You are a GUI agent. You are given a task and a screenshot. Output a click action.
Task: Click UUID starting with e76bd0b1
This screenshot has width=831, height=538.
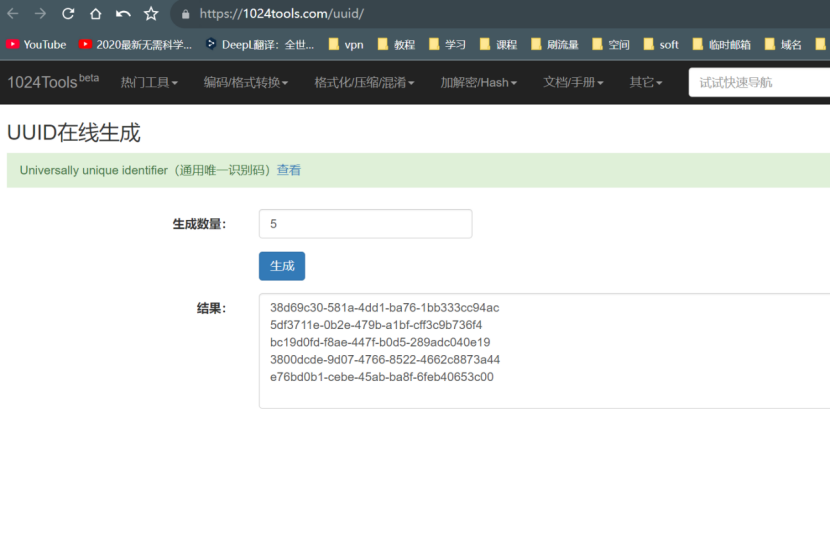click(382, 377)
